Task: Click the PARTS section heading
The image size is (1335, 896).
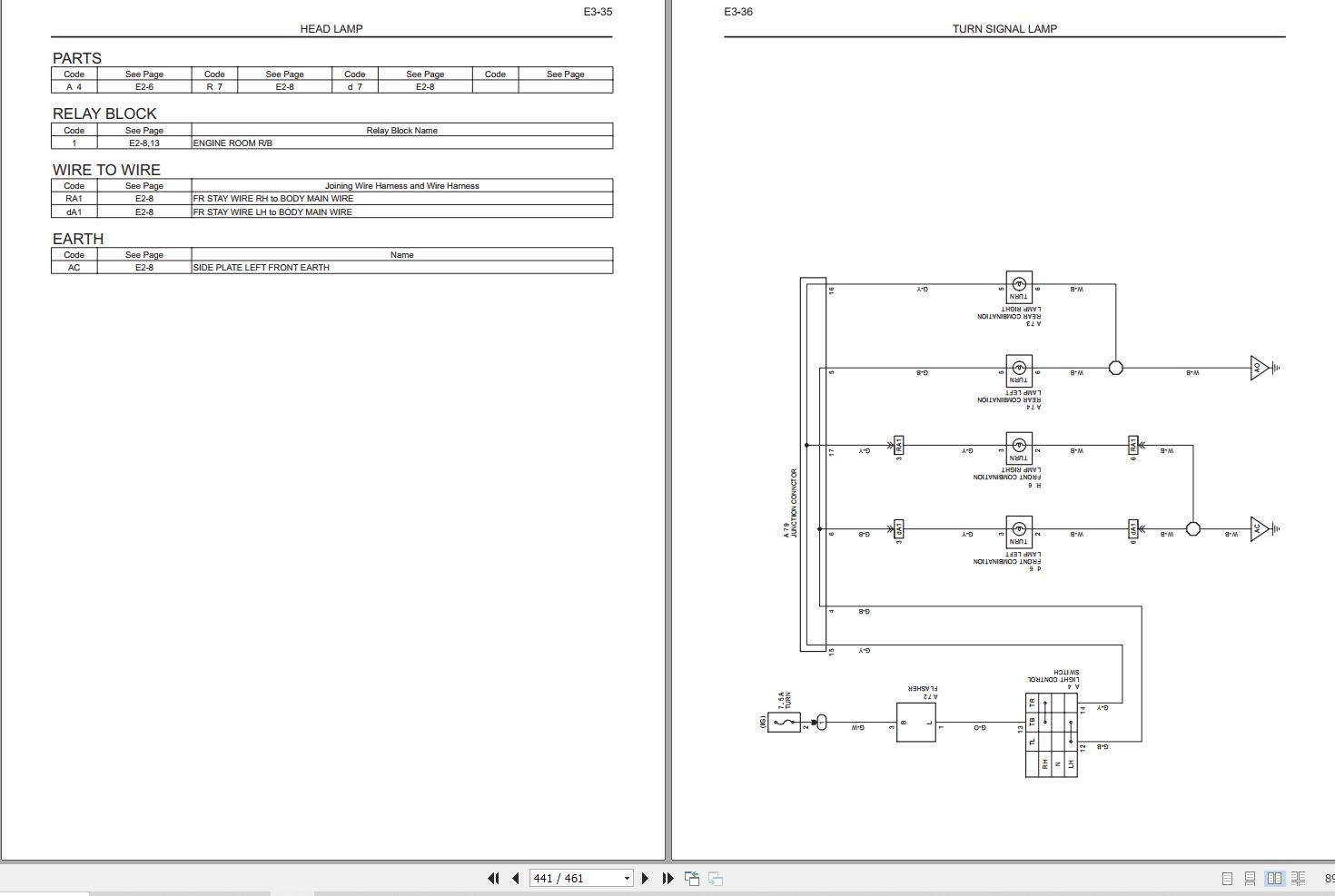Action: point(77,58)
